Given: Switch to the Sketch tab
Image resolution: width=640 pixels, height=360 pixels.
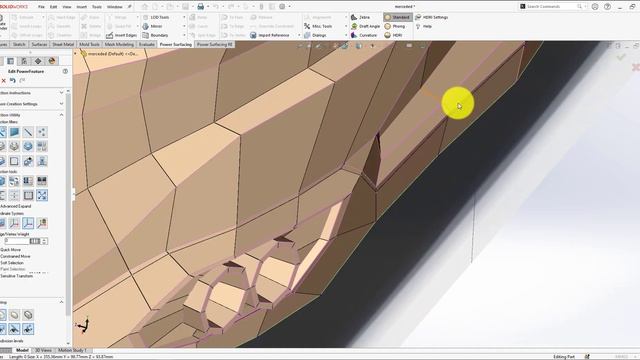Looking at the screenshot, I should (19, 44).
